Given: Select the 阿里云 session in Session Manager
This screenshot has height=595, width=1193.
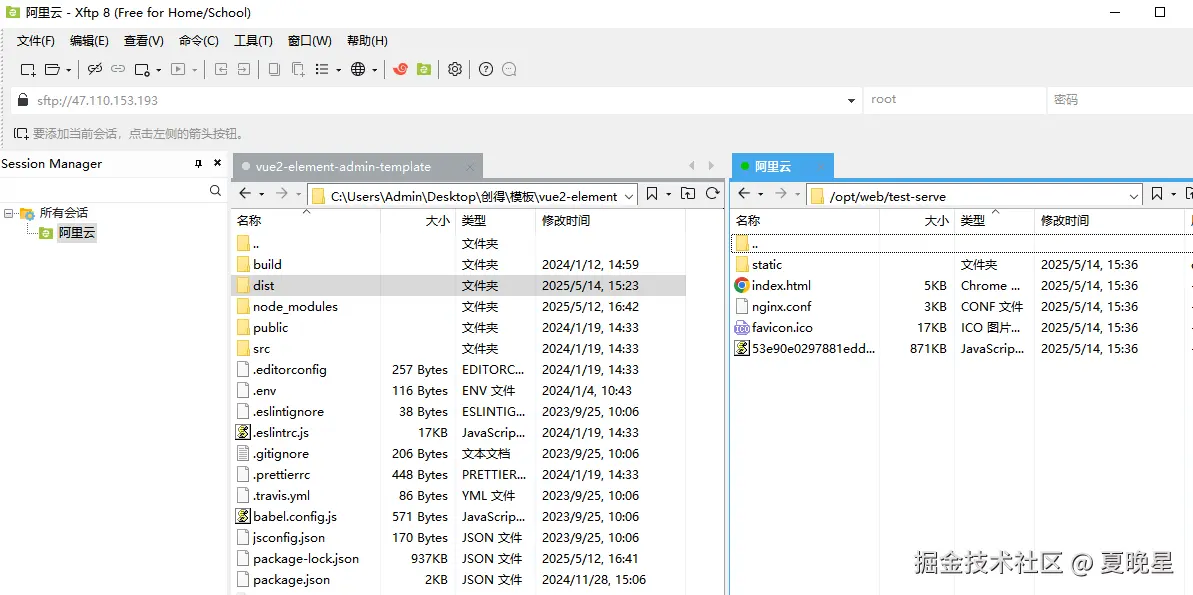Looking at the screenshot, I should click(77, 233).
